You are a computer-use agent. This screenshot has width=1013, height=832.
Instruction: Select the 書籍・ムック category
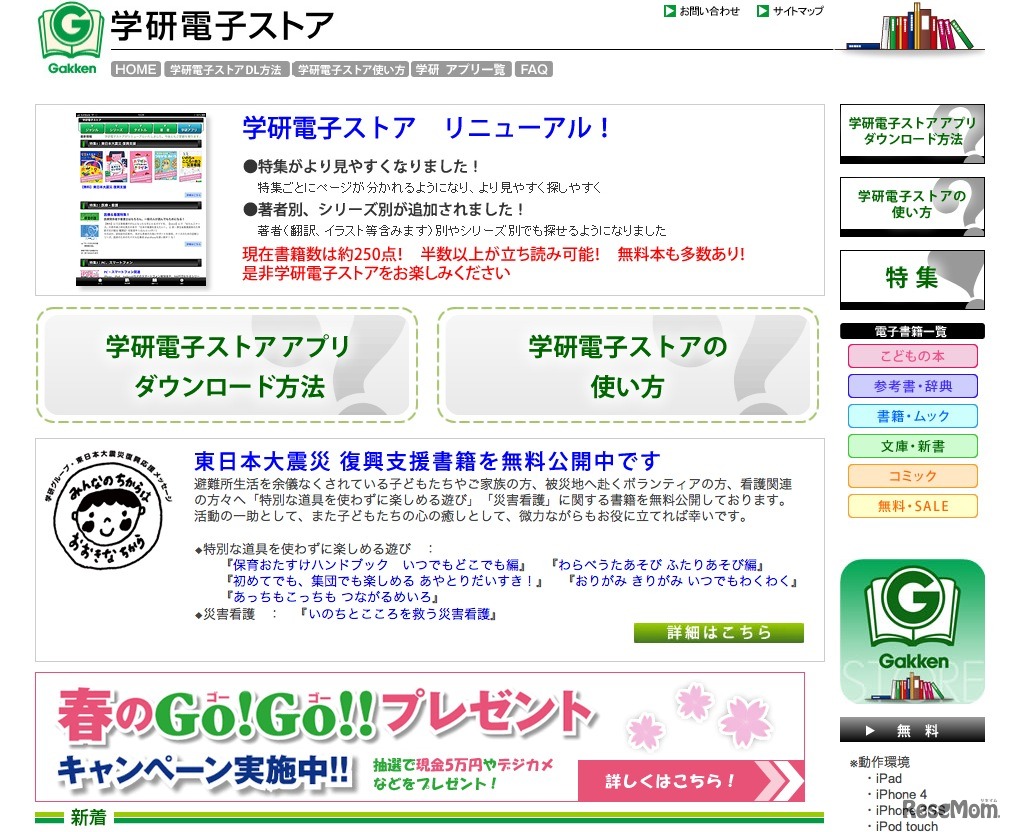tap(912, 416)
